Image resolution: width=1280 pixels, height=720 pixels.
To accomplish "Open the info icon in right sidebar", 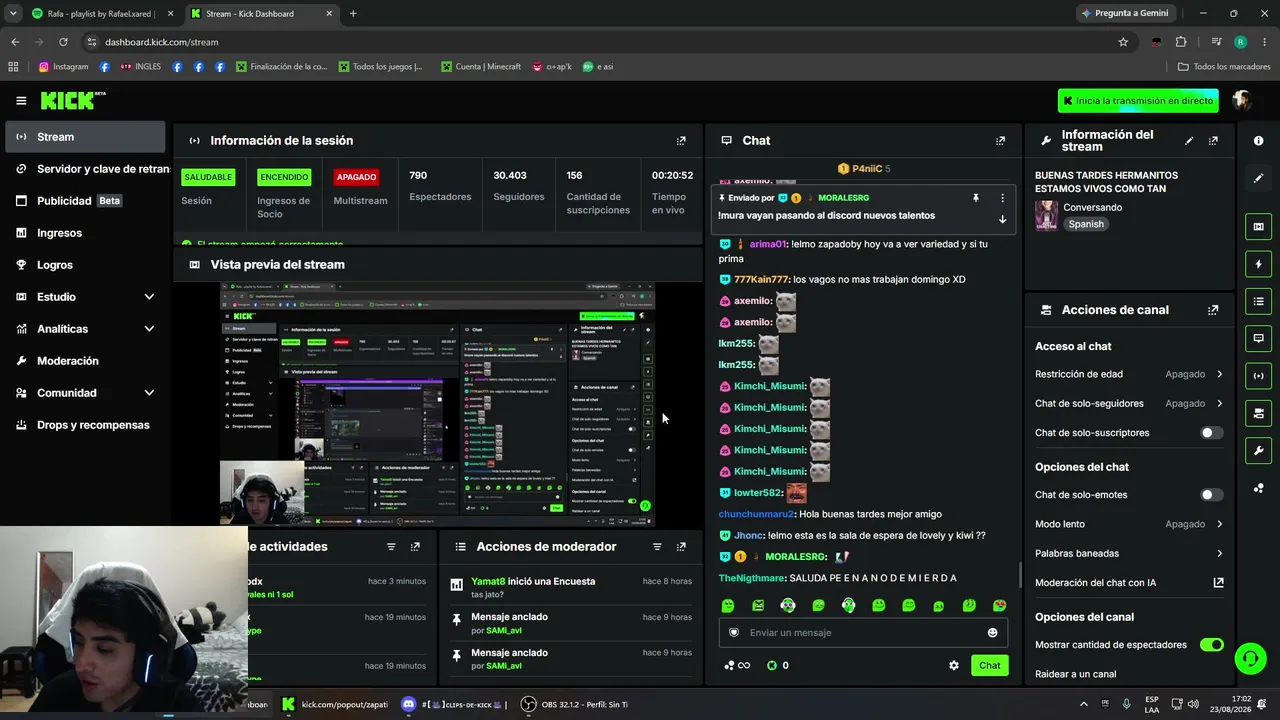I will [x=1258, y=141].
